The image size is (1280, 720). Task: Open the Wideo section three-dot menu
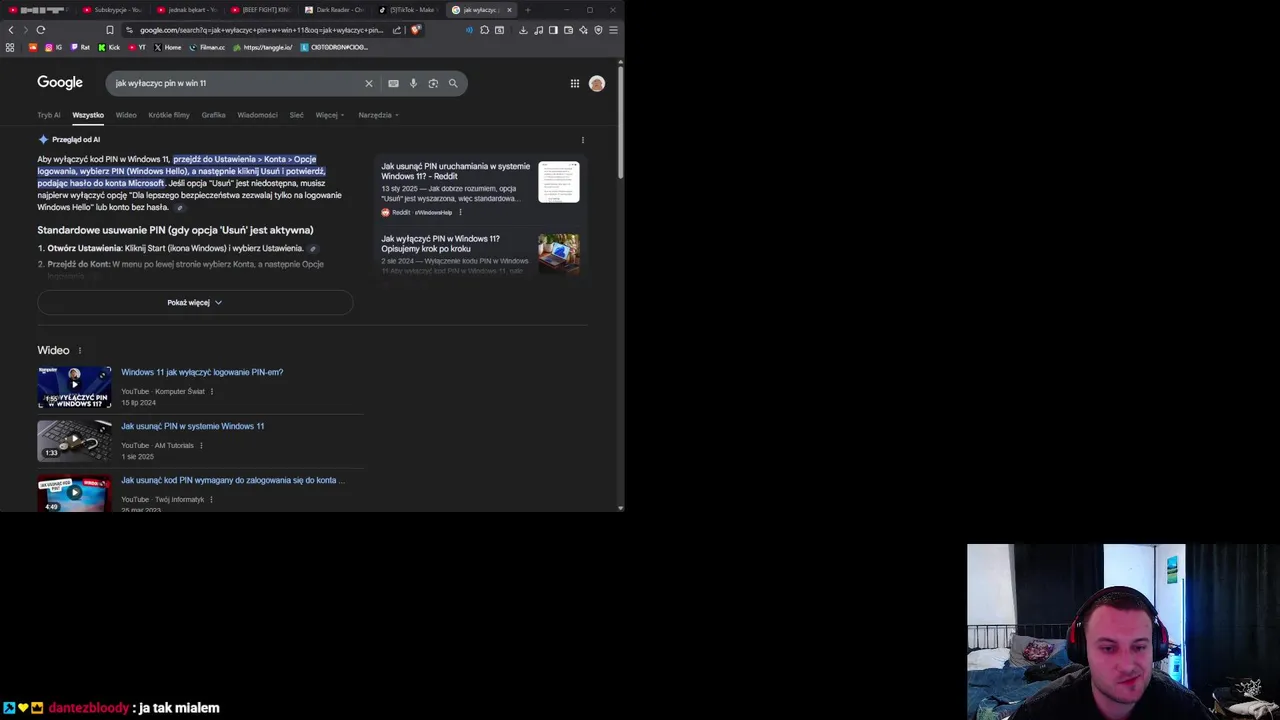coord(80,350)
